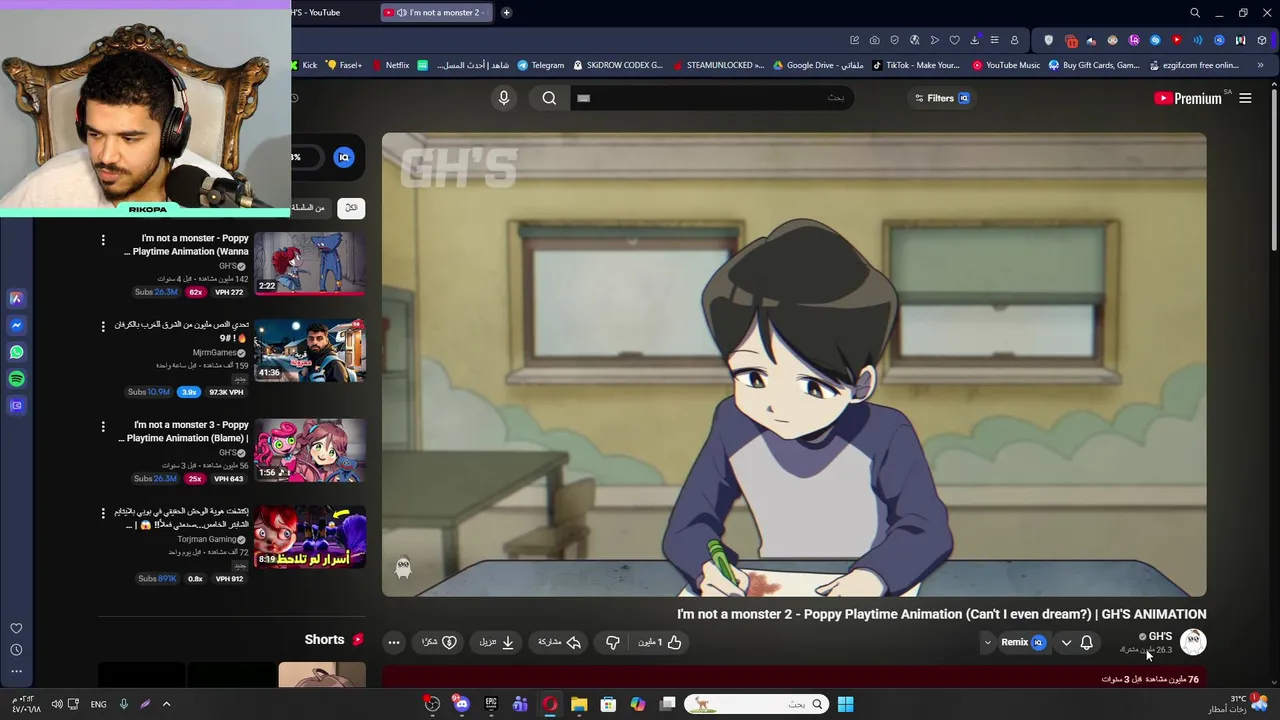1280x720 pixels.
Task: Switch to the "I'm not a monster 2" tab
Action: [438, 12]
